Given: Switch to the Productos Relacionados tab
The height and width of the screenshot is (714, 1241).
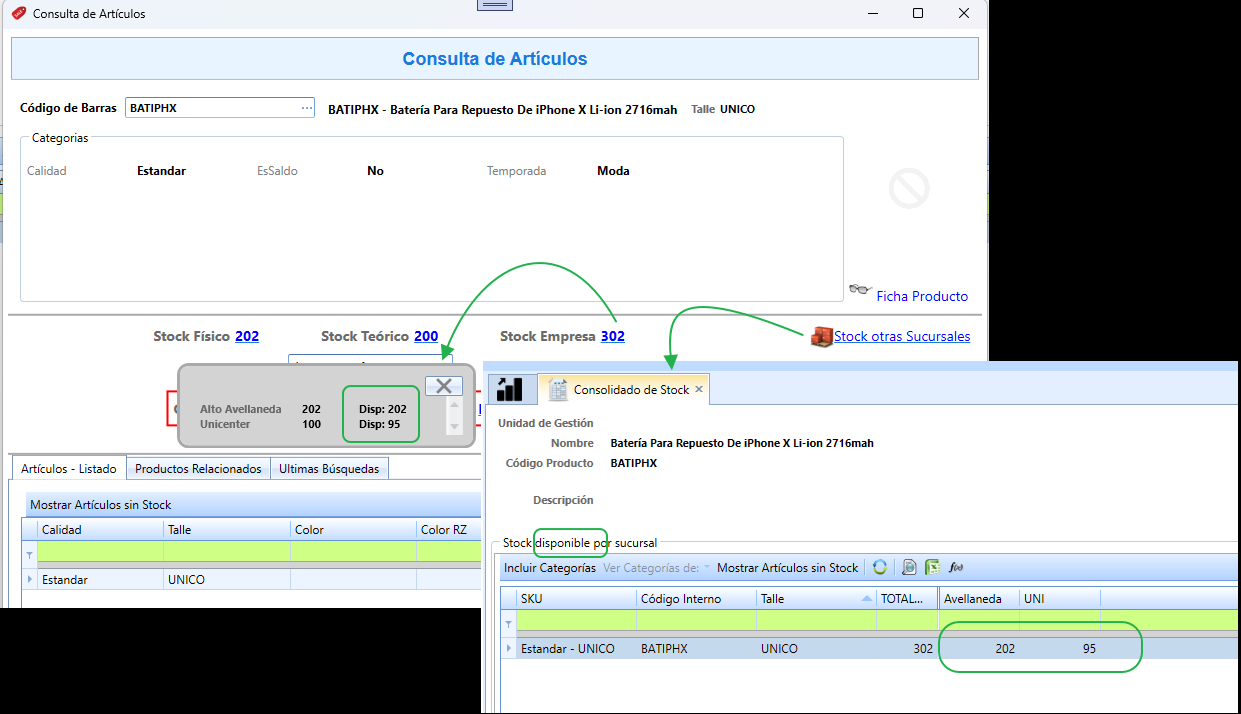Looking at the screenshot, I should click(198, 468).
